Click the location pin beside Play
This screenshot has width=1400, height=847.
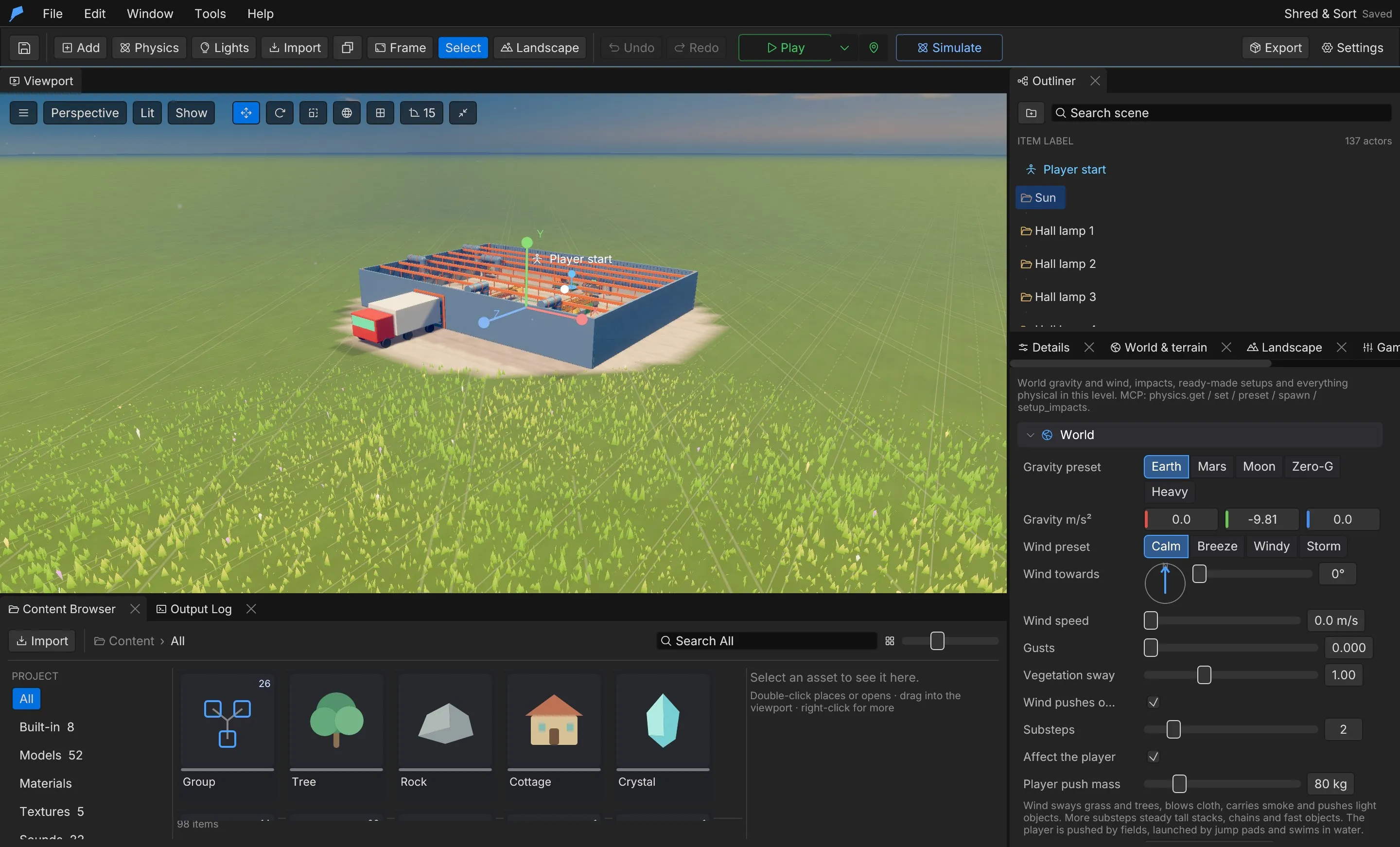click(x=874, y=48)
